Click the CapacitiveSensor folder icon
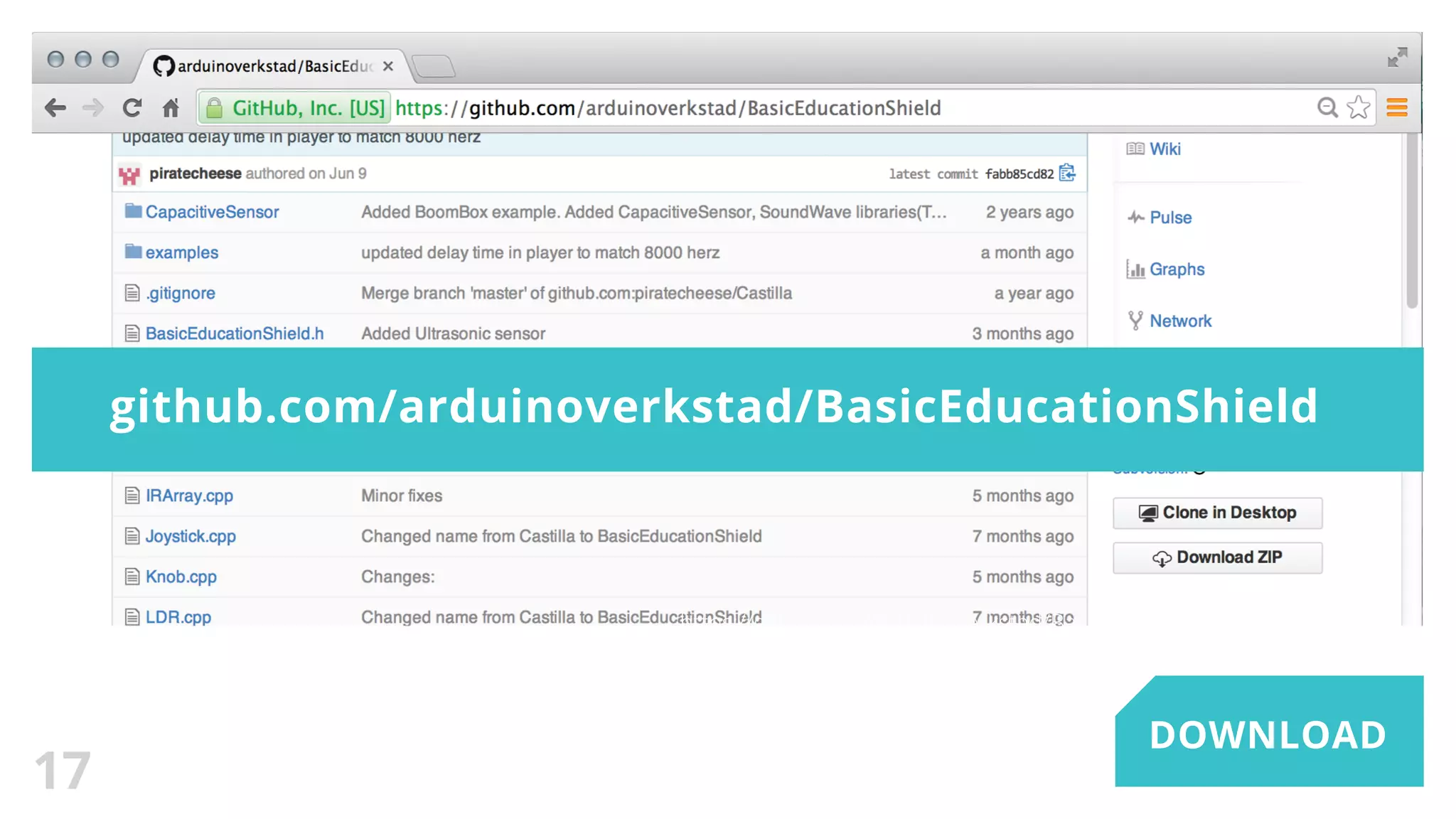Image resolution: width=1456 pixels, height=819 pixels. coord(133,210)
